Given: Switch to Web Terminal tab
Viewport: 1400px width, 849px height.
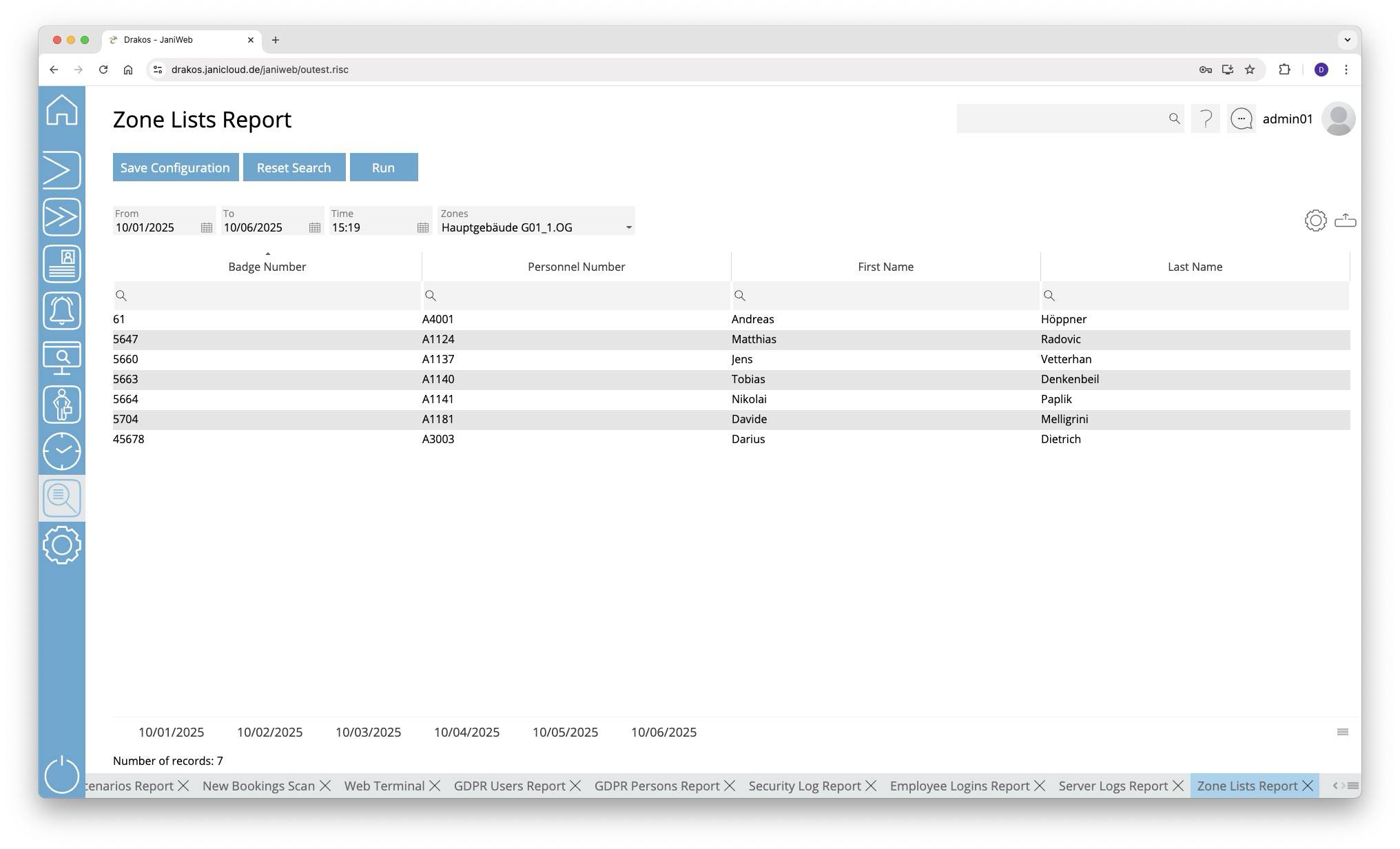Looking at the screenshot, I should [x=384, y=786].
